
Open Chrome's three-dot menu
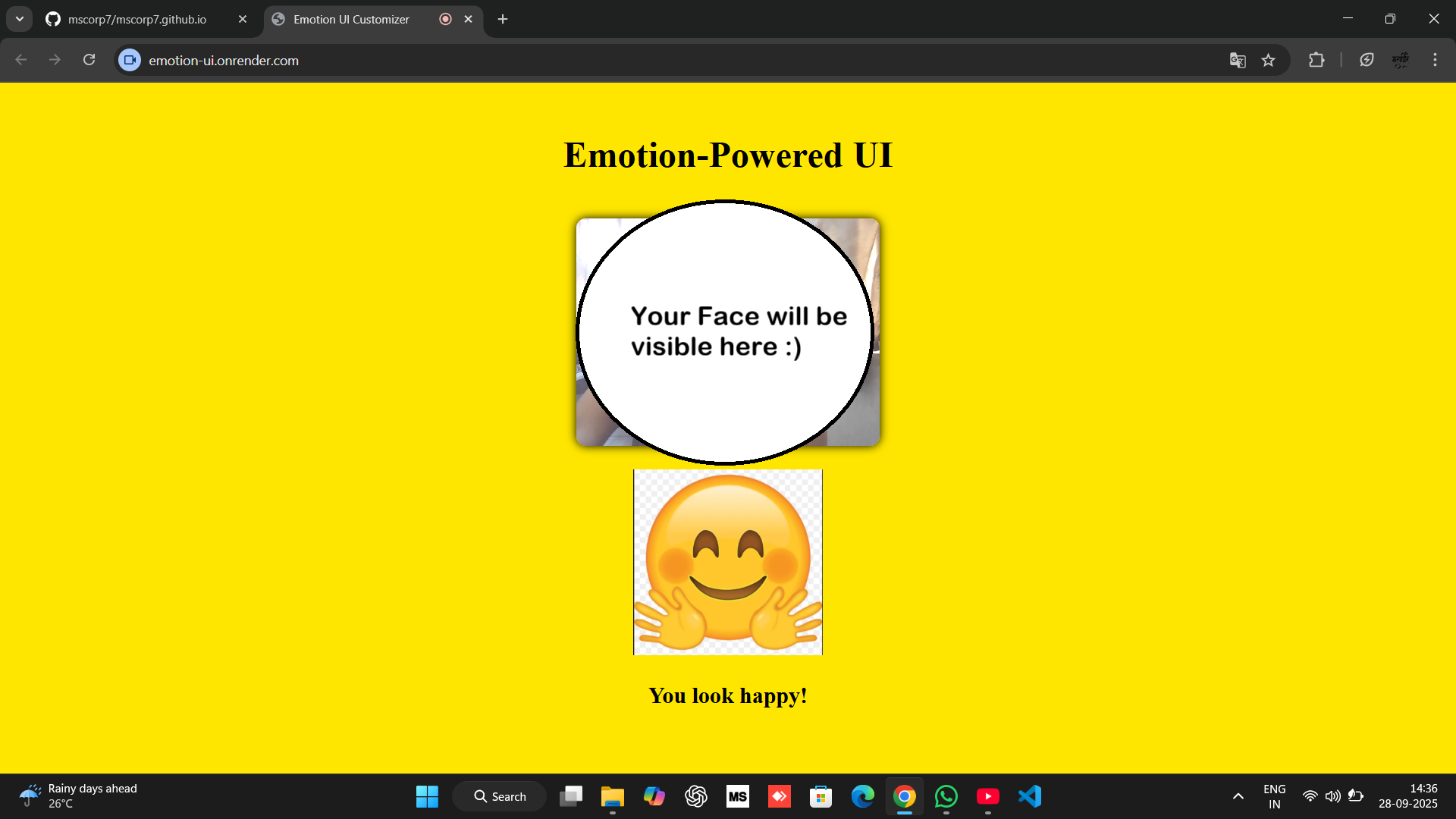coord(1436,60)
